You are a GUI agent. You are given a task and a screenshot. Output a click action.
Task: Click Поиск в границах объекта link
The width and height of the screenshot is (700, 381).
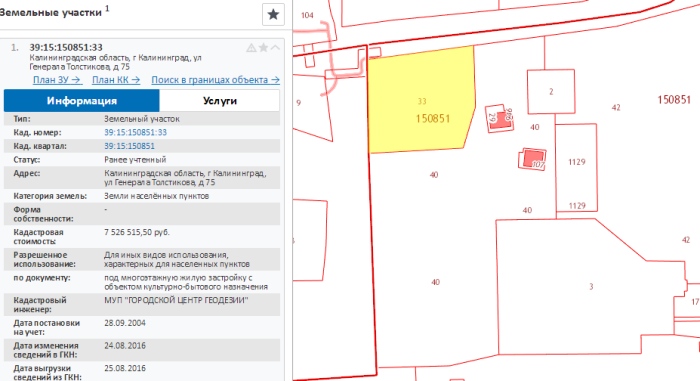216,80
